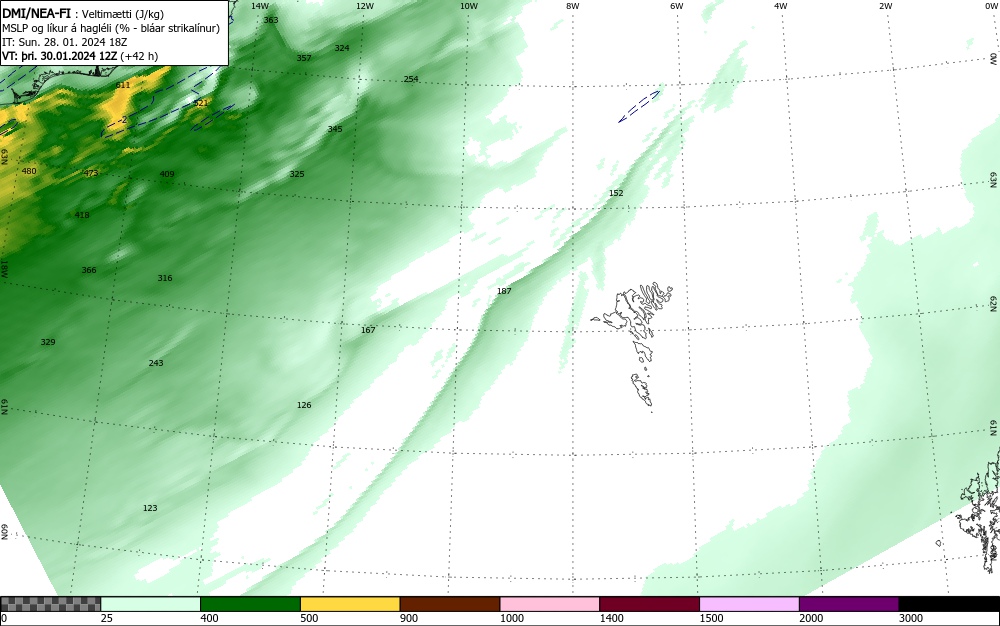The height and width of the screenshot is (626, 1000).
Task: Click the '2W' longitude label
Action: [x=885, y=6]
